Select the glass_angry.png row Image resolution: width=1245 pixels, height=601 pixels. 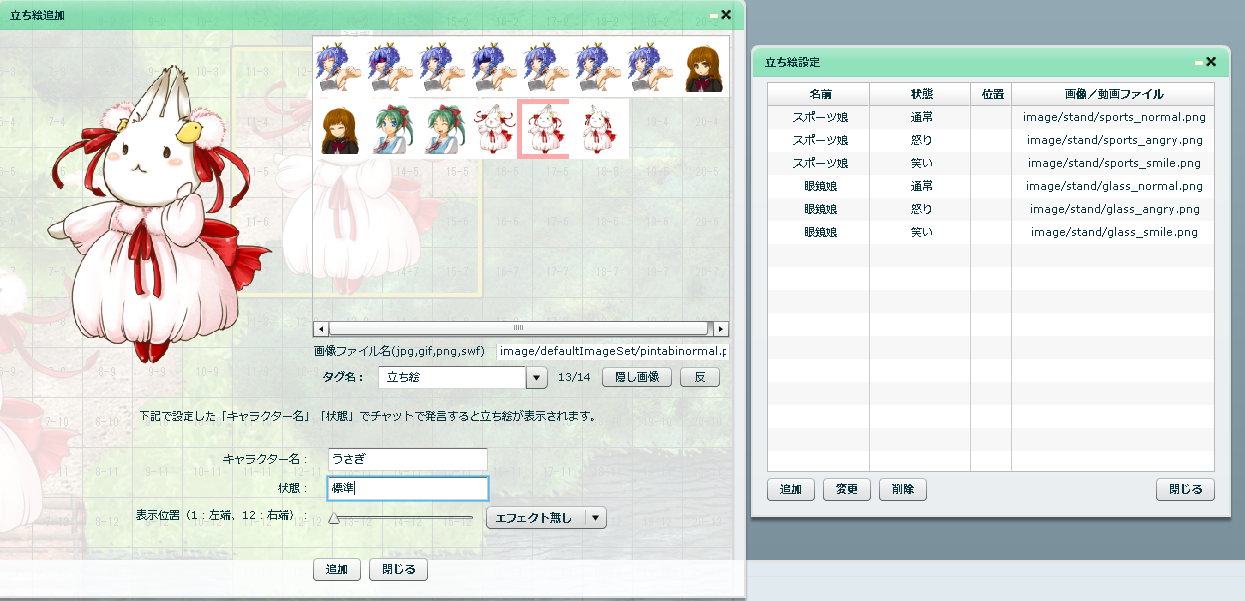(x=991, y=209)
